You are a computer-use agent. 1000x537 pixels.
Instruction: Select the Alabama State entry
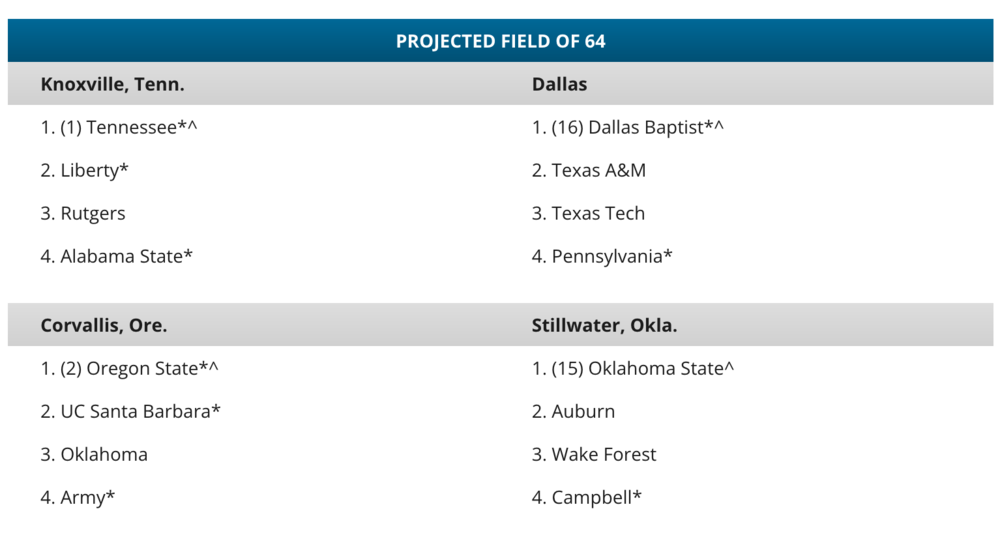[116, 256]
